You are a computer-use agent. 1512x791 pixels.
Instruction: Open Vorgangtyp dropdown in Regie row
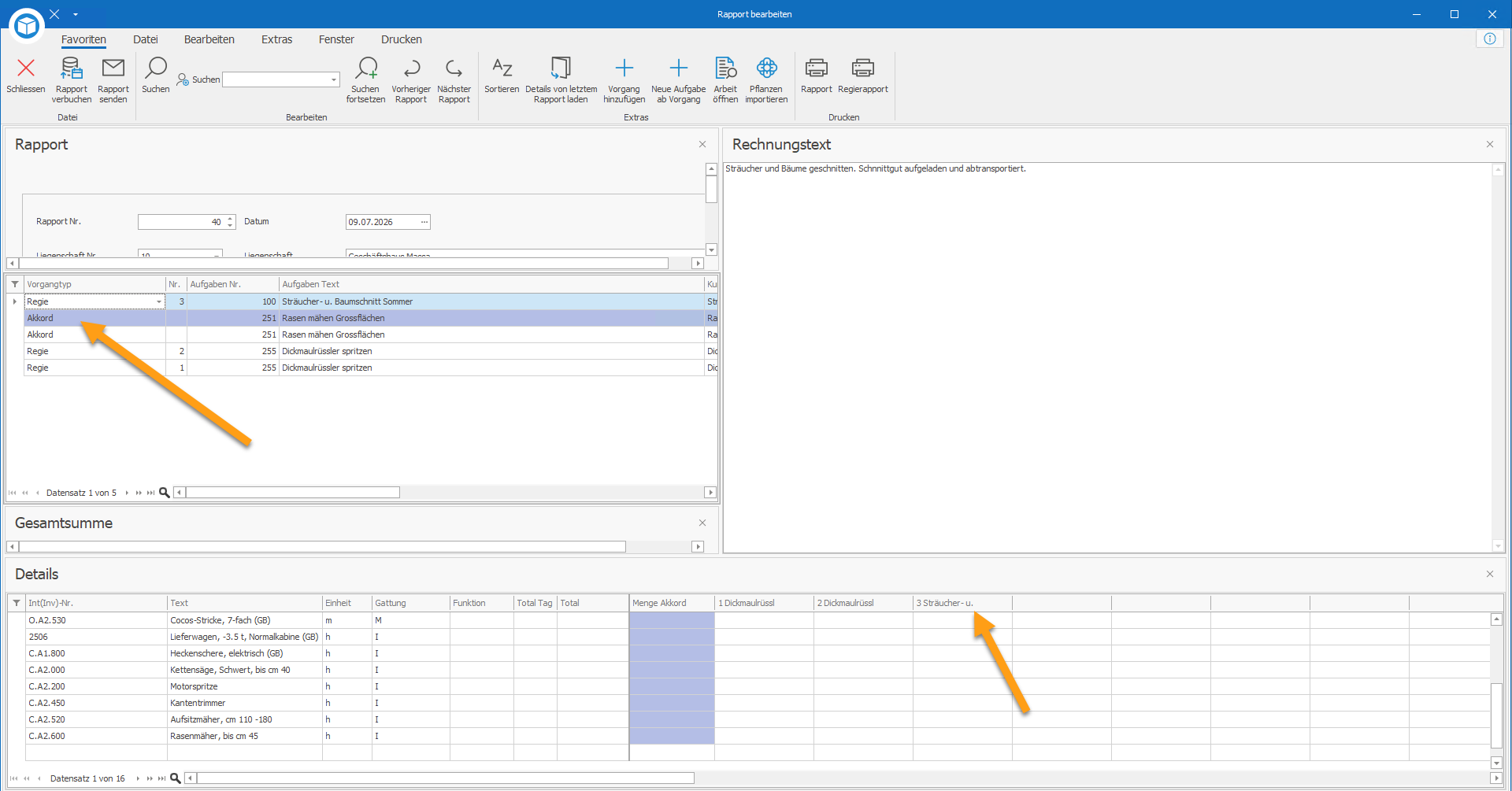[x=159, y=301]
